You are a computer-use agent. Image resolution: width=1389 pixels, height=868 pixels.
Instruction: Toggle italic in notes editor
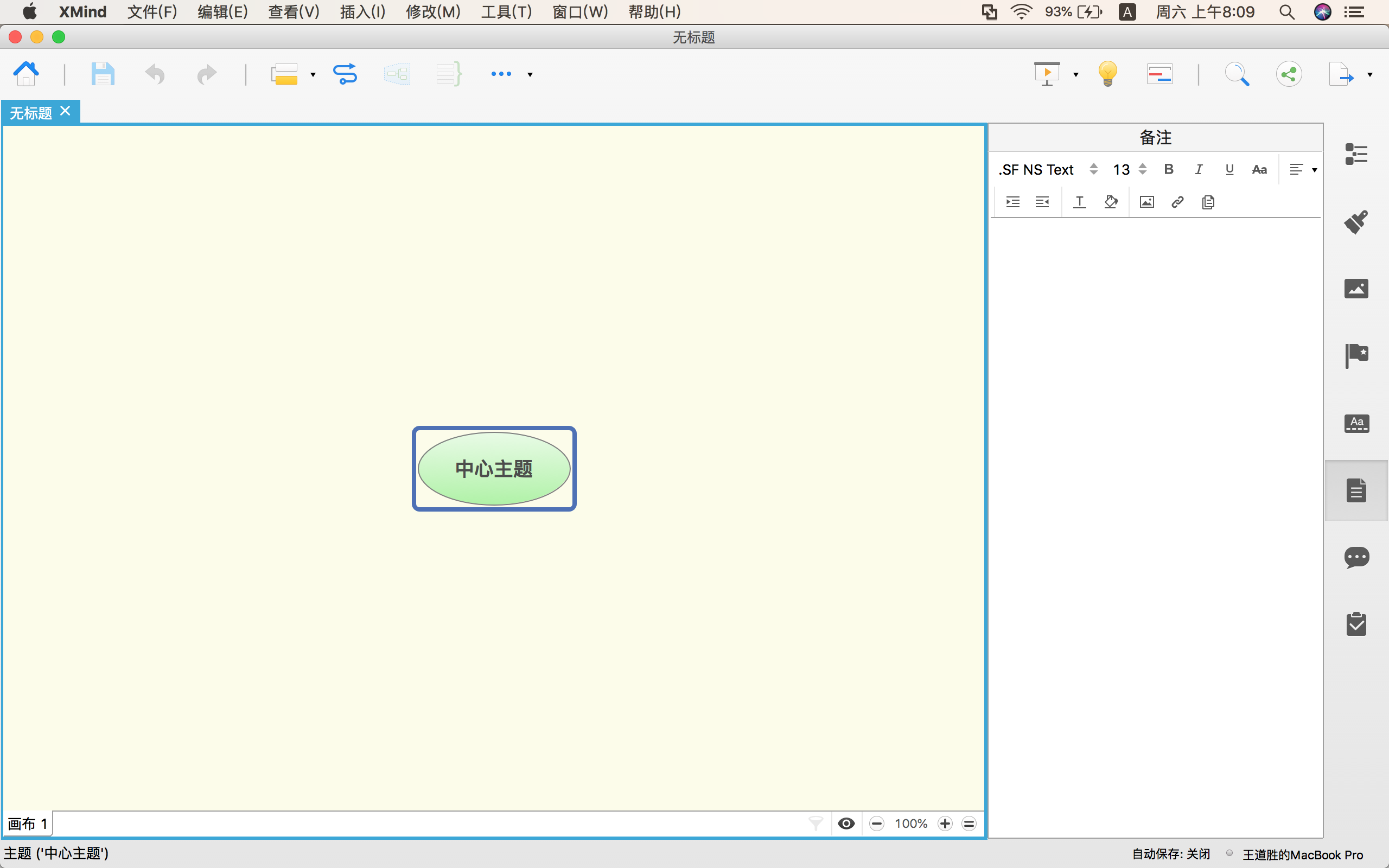click(x=1199, y=169)
